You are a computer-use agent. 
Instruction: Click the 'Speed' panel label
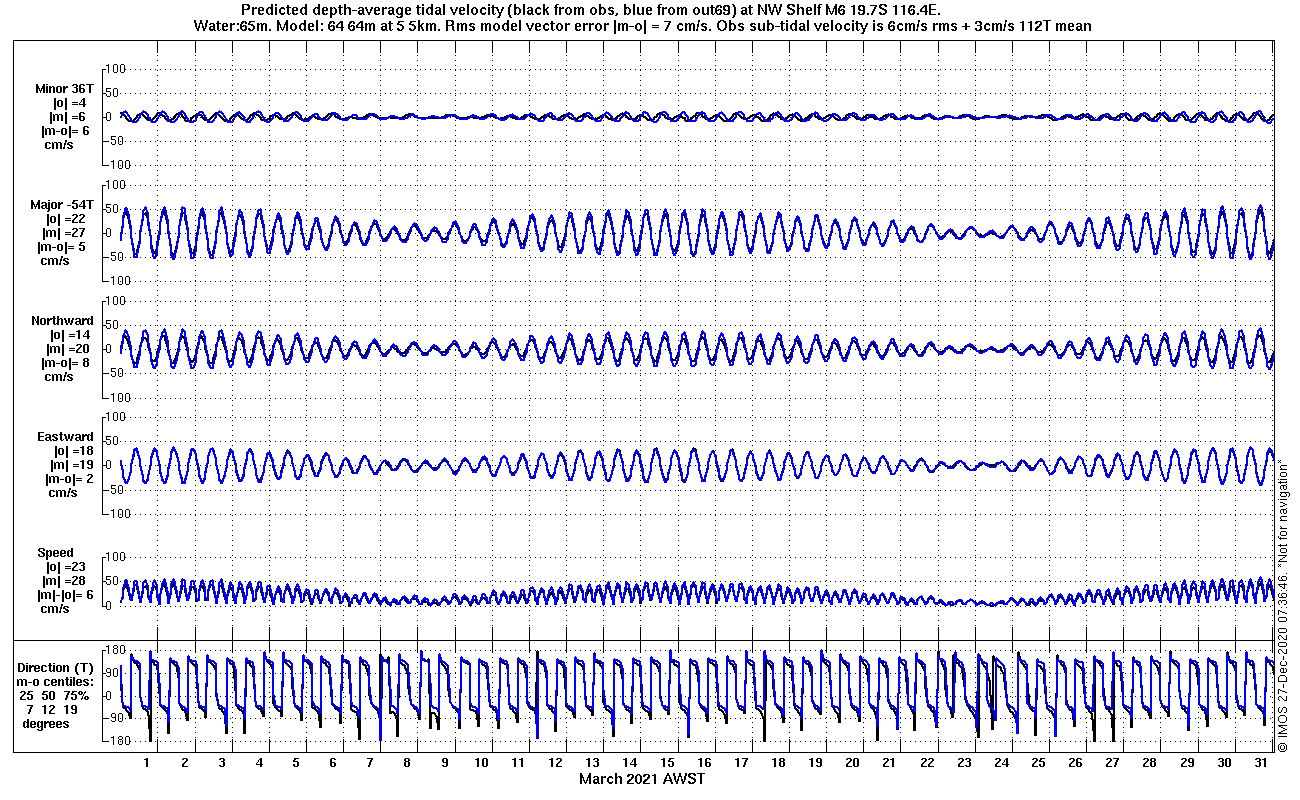[x=55, y=552]
